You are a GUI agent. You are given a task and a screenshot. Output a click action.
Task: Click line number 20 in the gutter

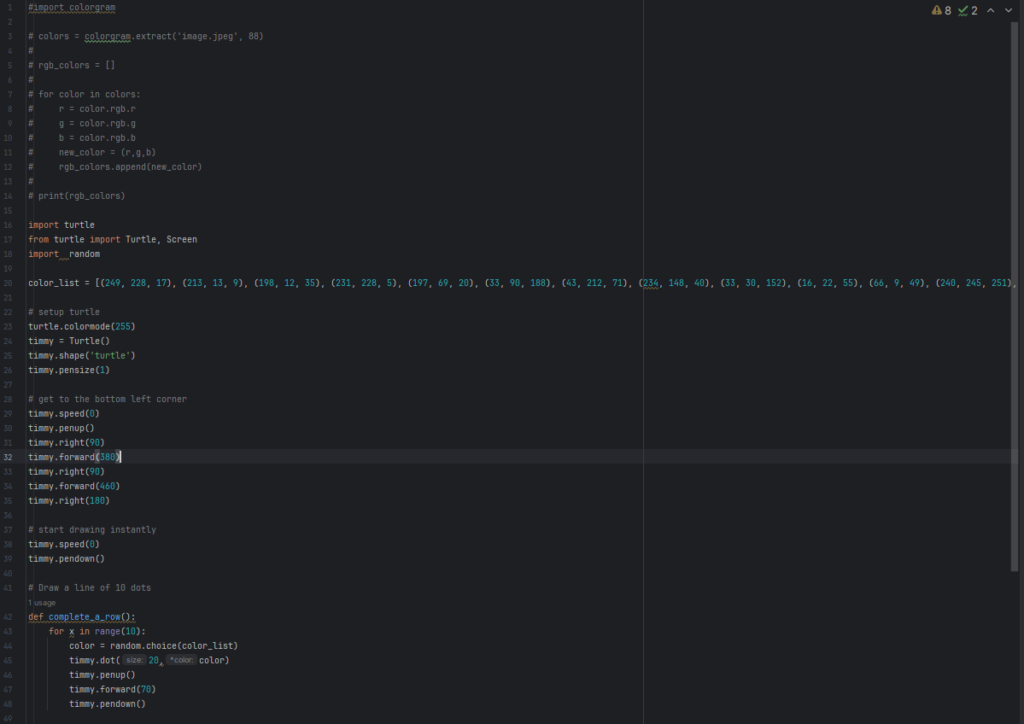coord(9,283)
